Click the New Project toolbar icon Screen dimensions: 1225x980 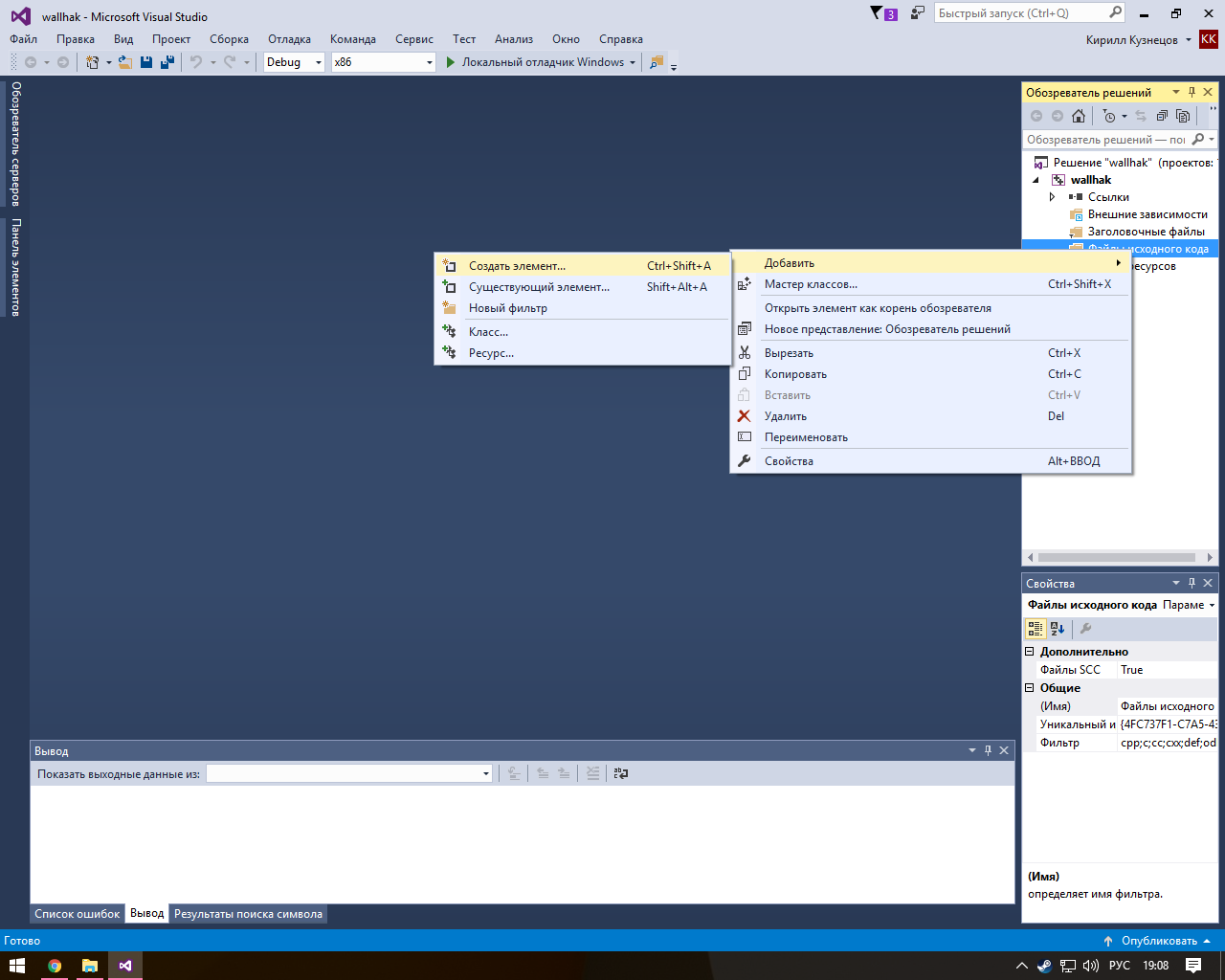pyautogui.click(x=93, y=62)
